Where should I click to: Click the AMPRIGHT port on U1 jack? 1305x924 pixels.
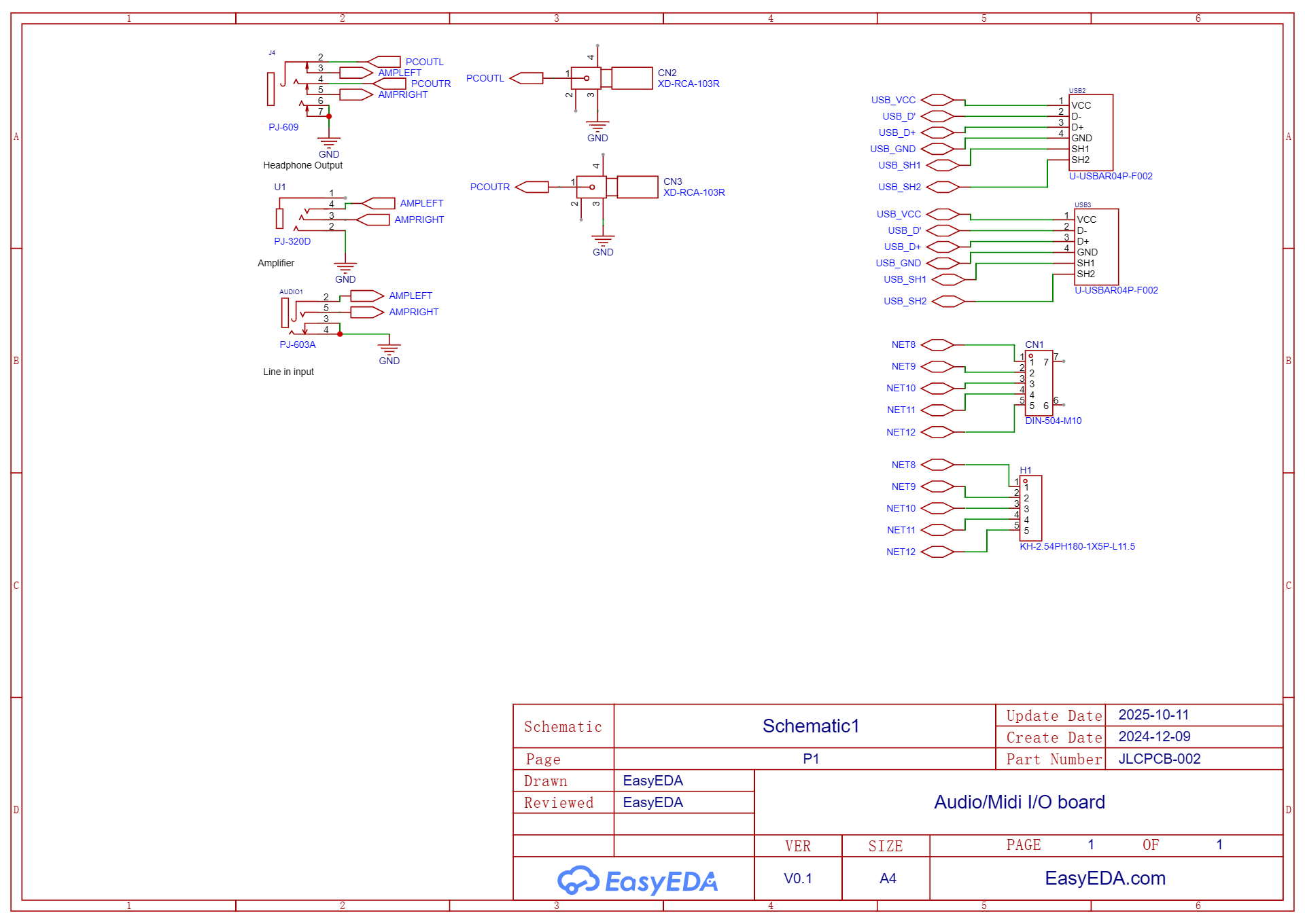[x=372, y=219]
